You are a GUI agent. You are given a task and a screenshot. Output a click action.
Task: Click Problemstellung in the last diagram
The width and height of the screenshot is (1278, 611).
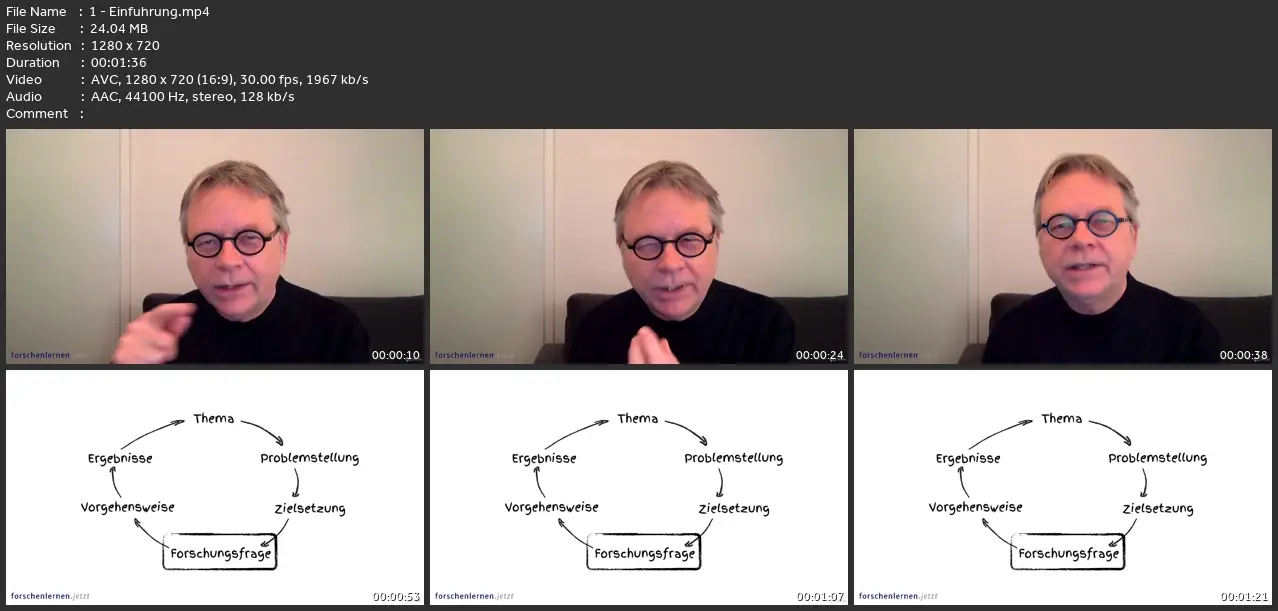coord(1158,458)
